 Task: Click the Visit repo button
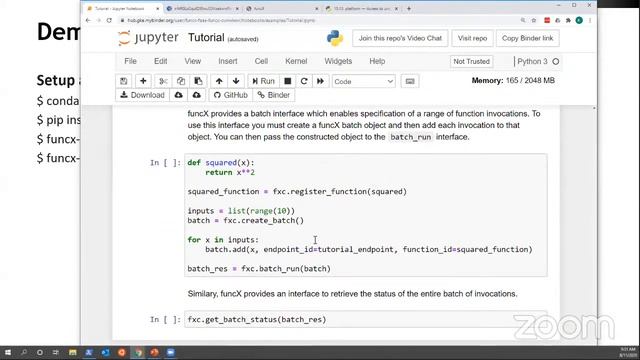(472, 38)
